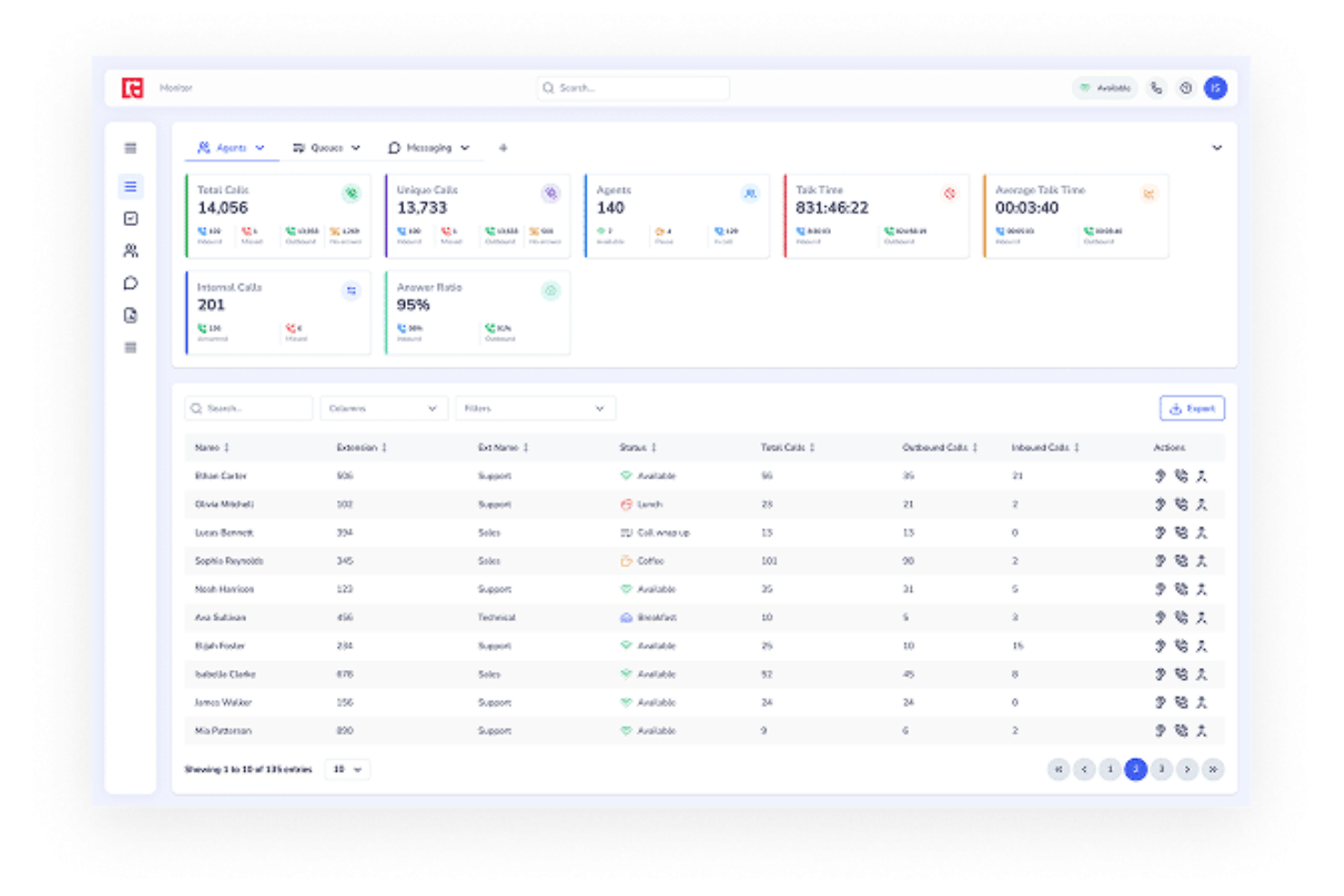Screen dimensions: 1344x896
Task: Click the Export button
Action: click(1191, 409)
